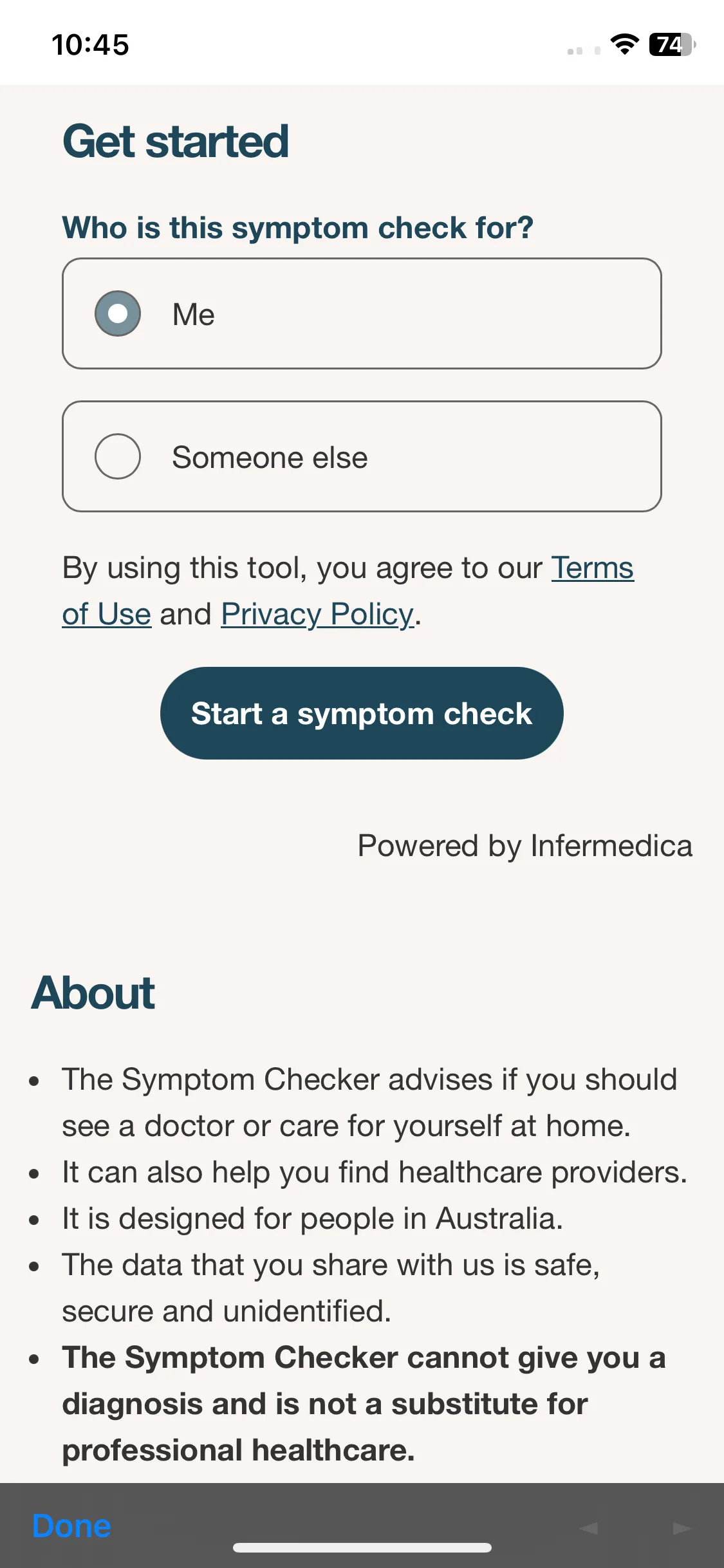The image size is (724, 1568).
Task: Click the Get started heading
Action: pyautogui.click(x=176, y=142)
